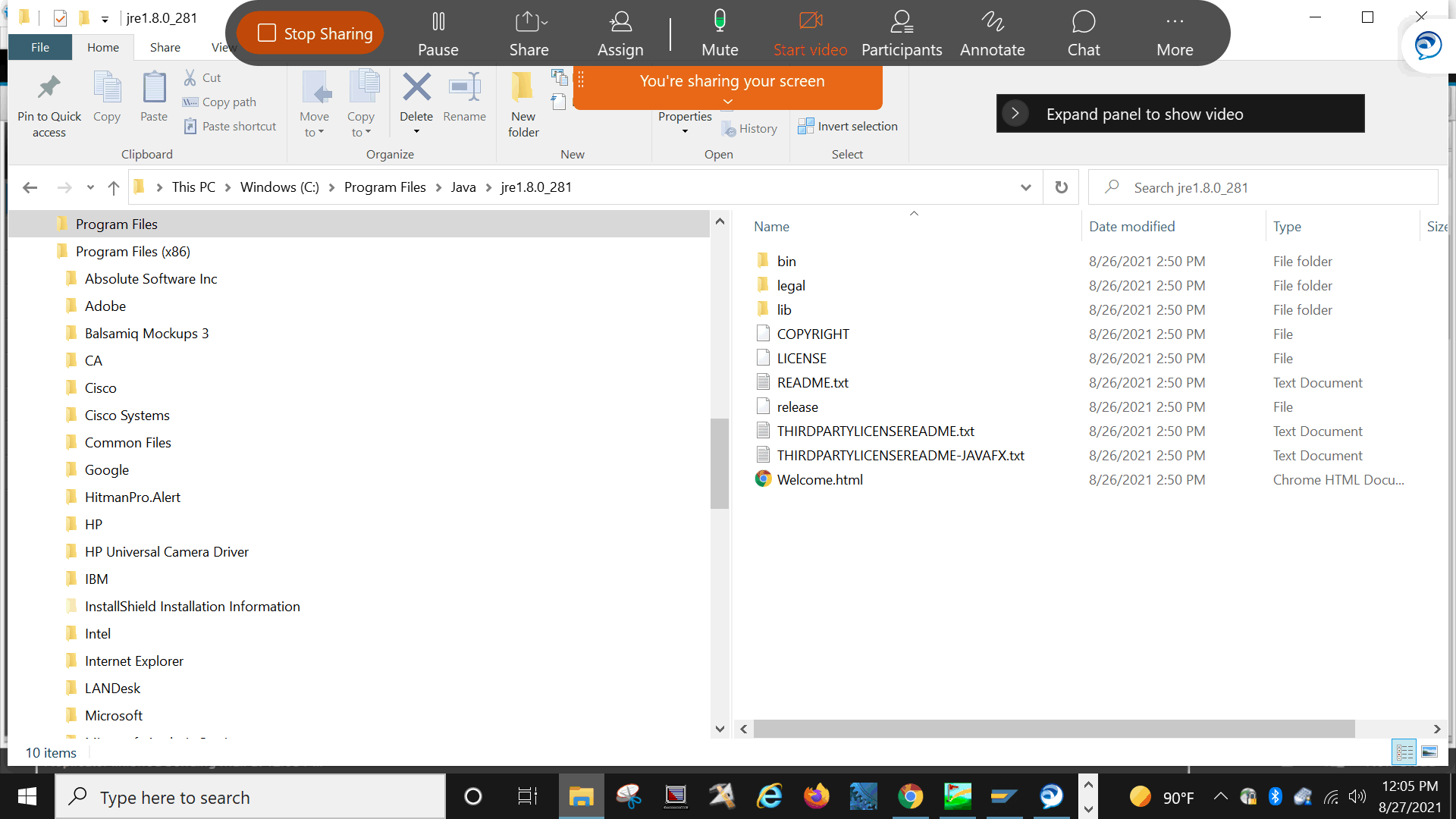The height and width of the screenshot is (819, 1456).
Task: Open the Participants panel
Action: coord(901,33)
